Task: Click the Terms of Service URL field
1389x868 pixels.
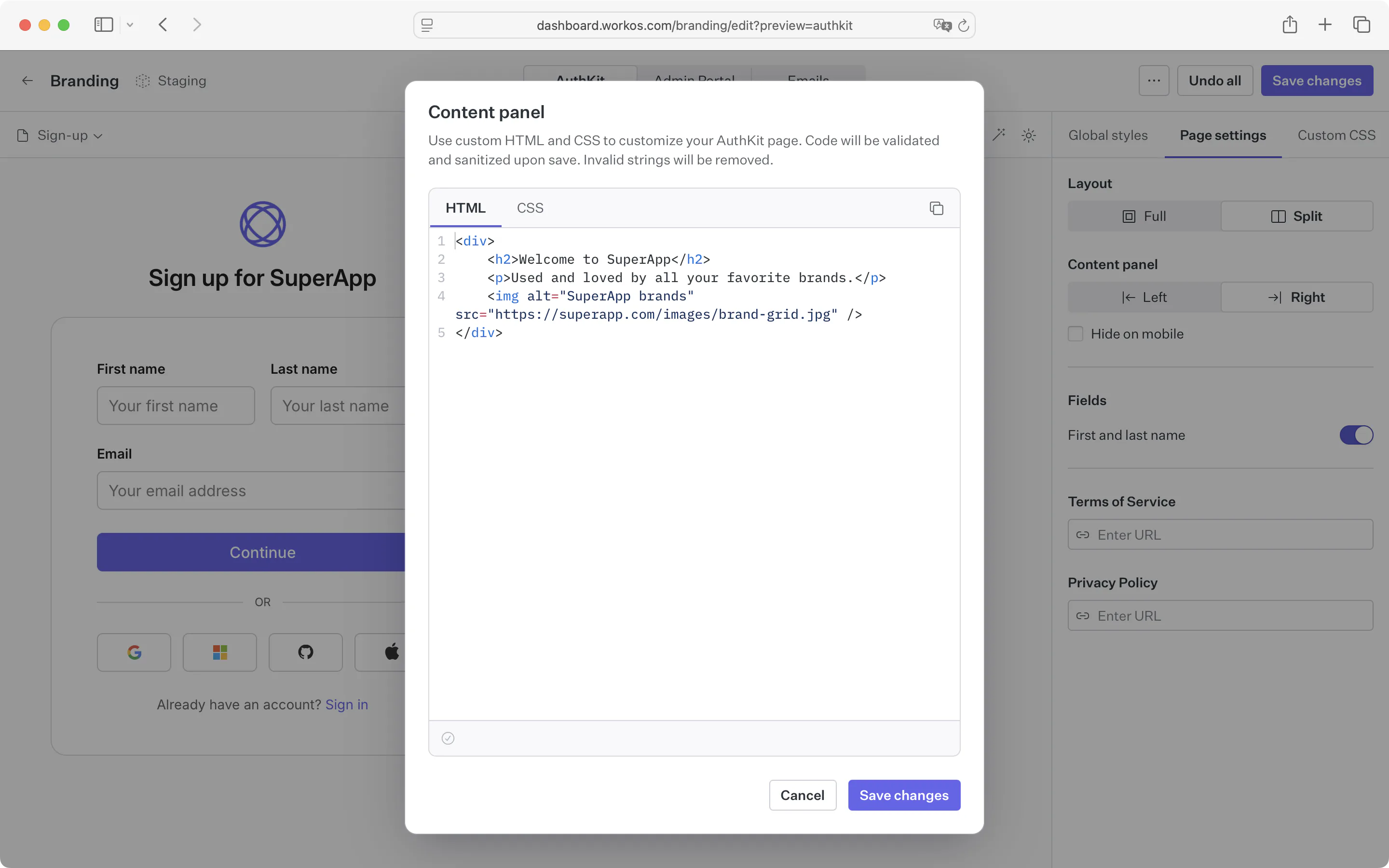Action: [1220, 534]
